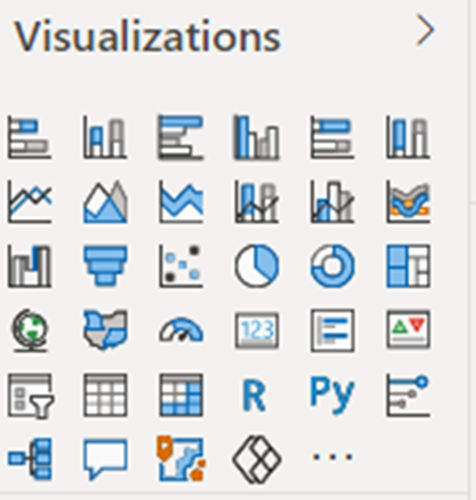Insert a Matrix visual
This screenshot has width=476, height=500.
(x=181, y=395)
